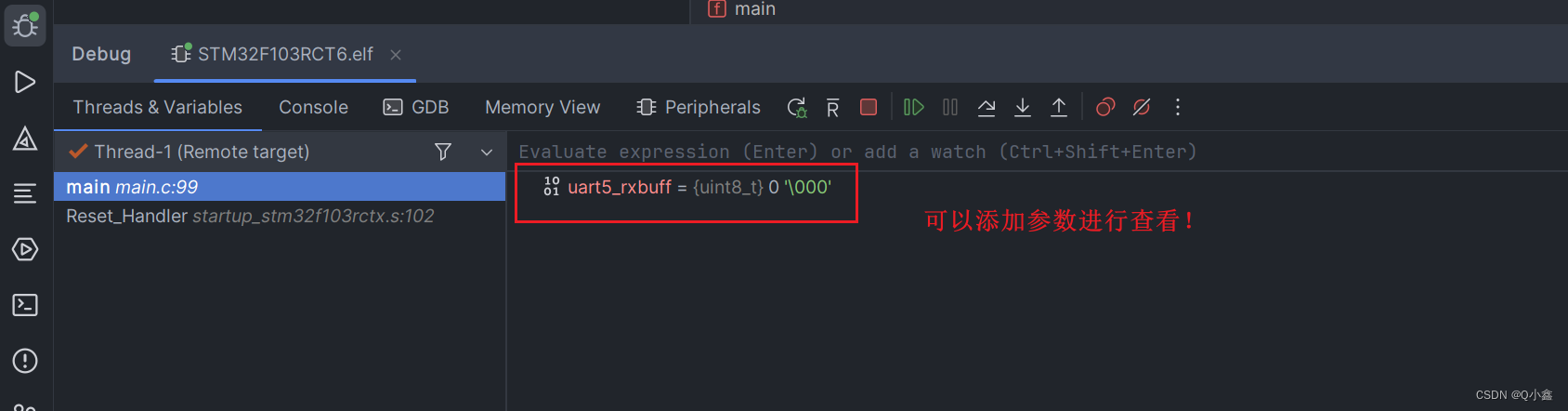
Task: Open the Services tool window hexagon icon
Action: click(x=25, y=249)
